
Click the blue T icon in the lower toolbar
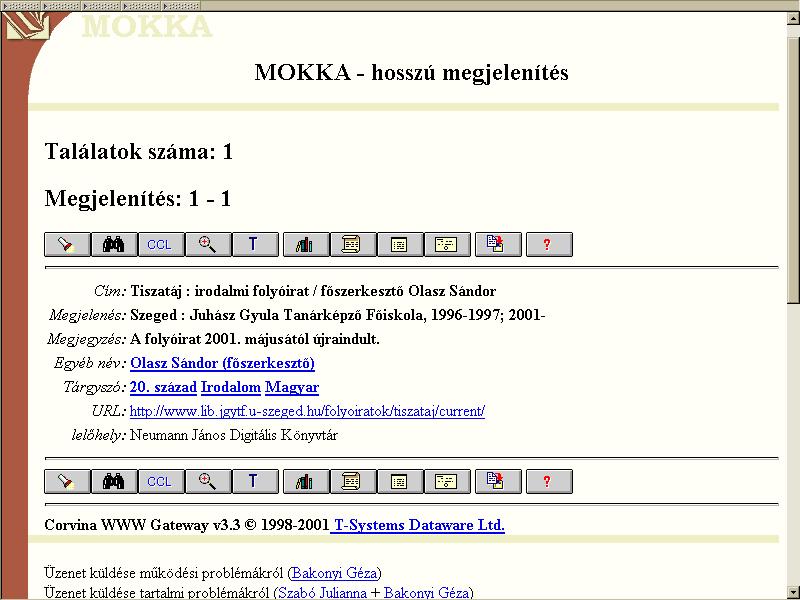(x=255, y=482)
